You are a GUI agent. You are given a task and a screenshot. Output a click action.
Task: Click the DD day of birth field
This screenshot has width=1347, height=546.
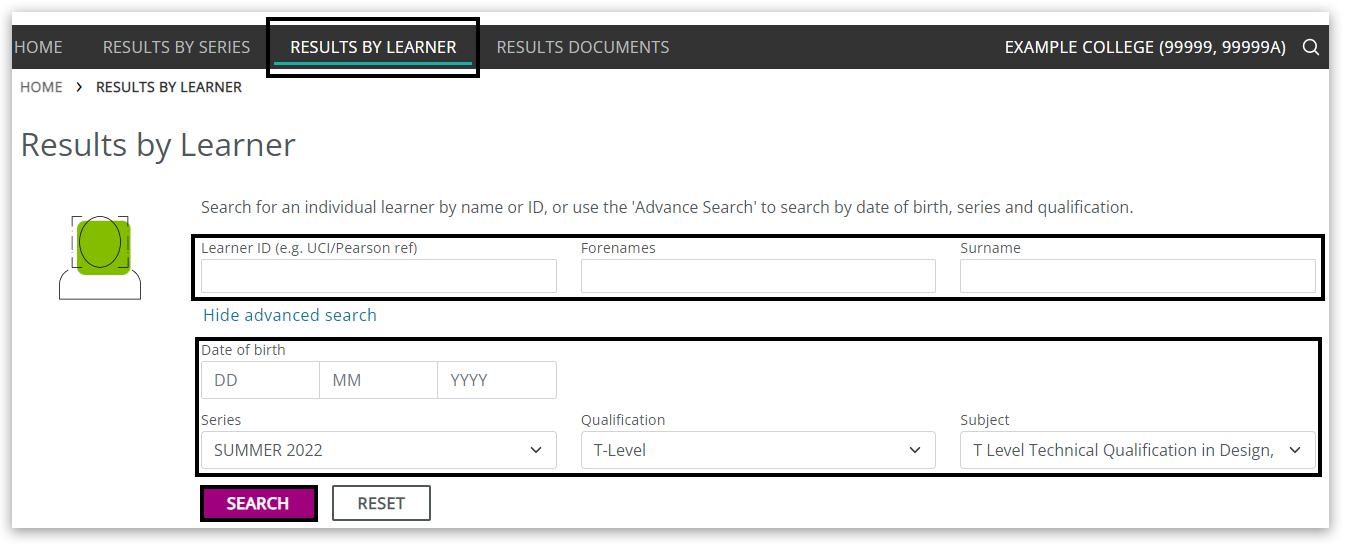[x=260, y=380]
